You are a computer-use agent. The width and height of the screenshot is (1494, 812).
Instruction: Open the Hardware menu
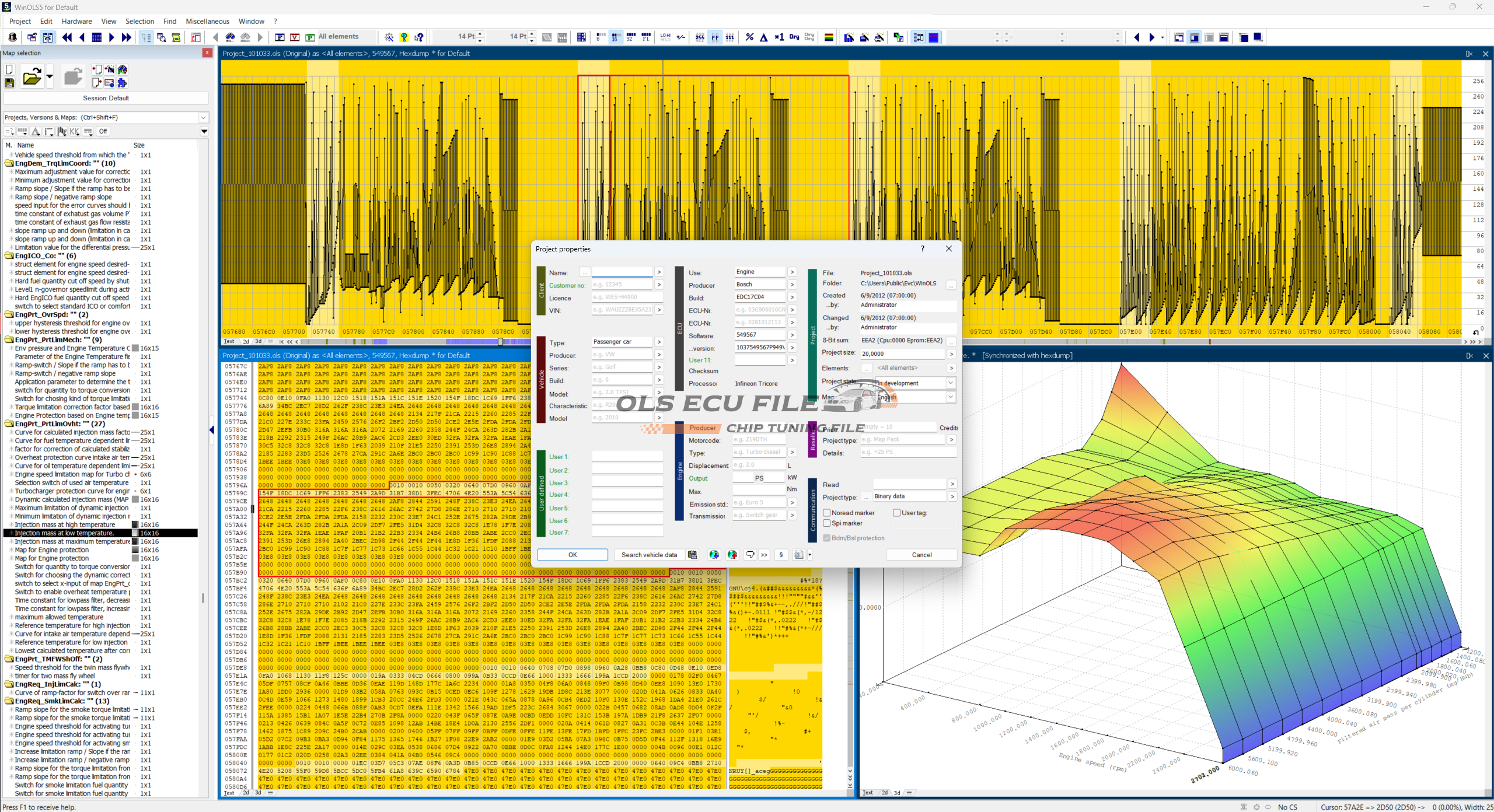(x=76, y=21)
